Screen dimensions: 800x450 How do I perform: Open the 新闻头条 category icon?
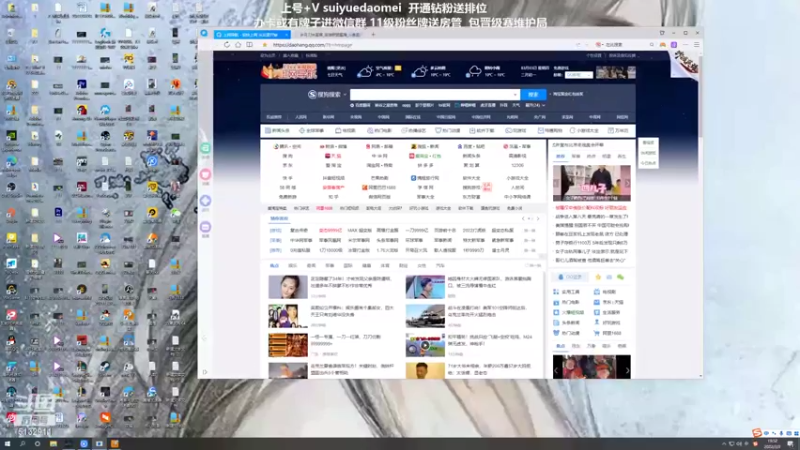coord(267,131)
